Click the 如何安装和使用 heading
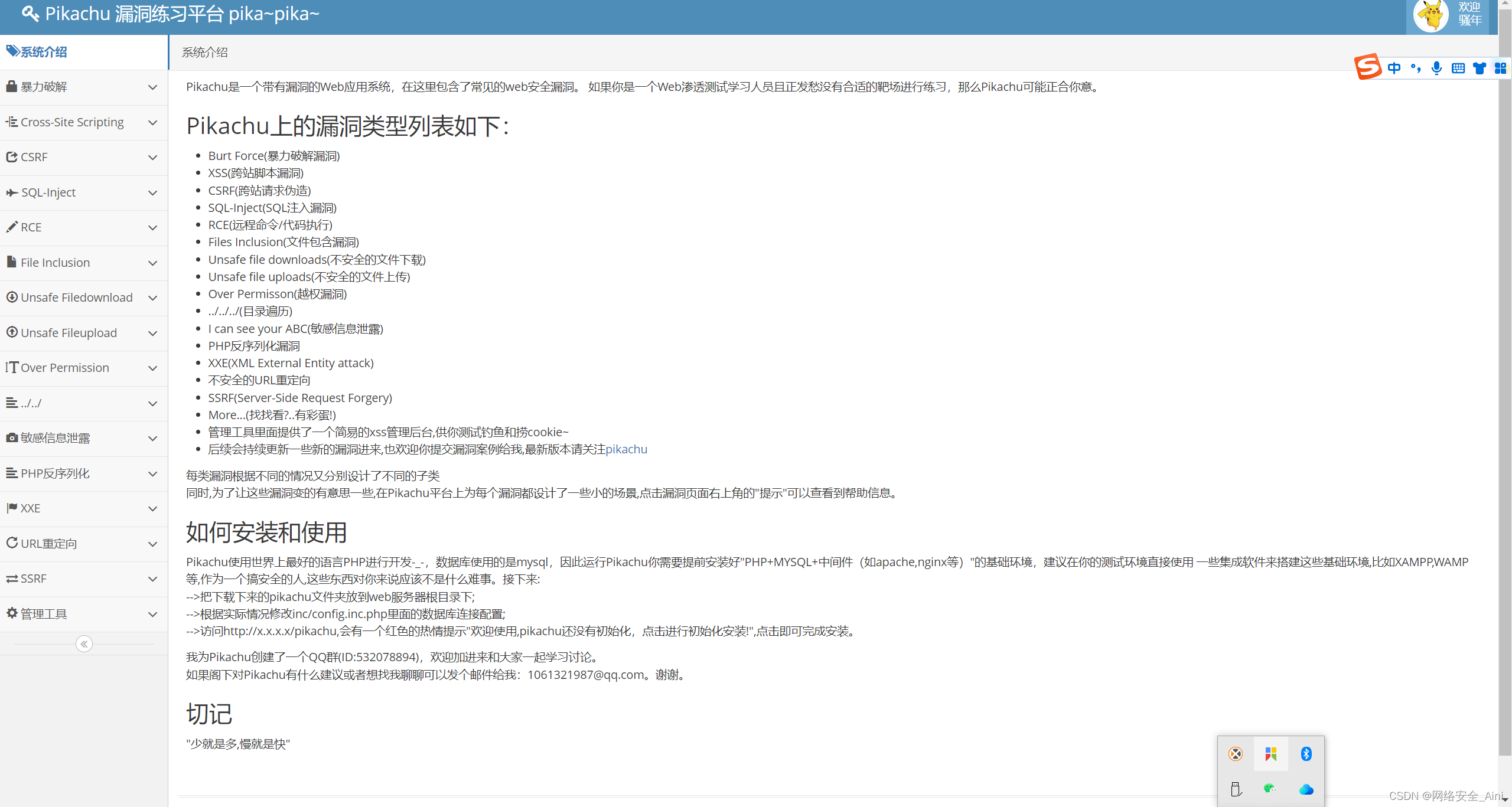The height and width of the screenshot is (807, 1512). tap(266, 532)
